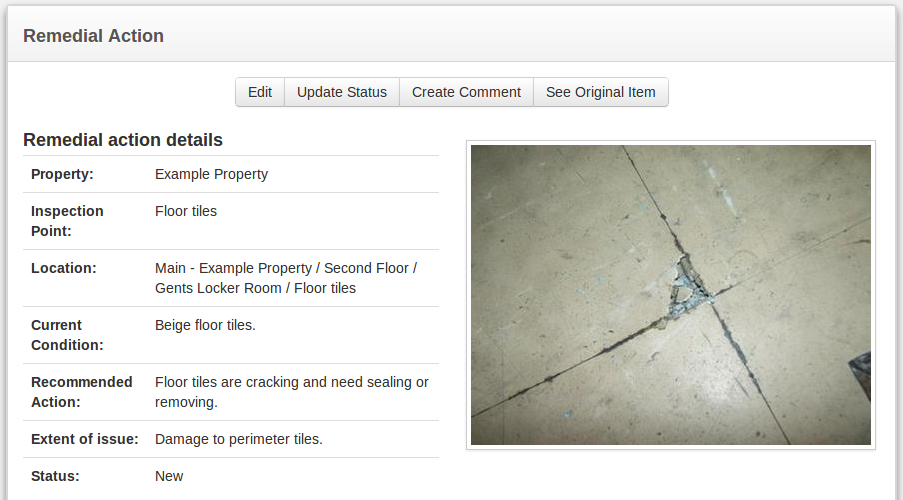Click the Property label
This screenshot has height=500, width=903.
[x=62, y=174]
